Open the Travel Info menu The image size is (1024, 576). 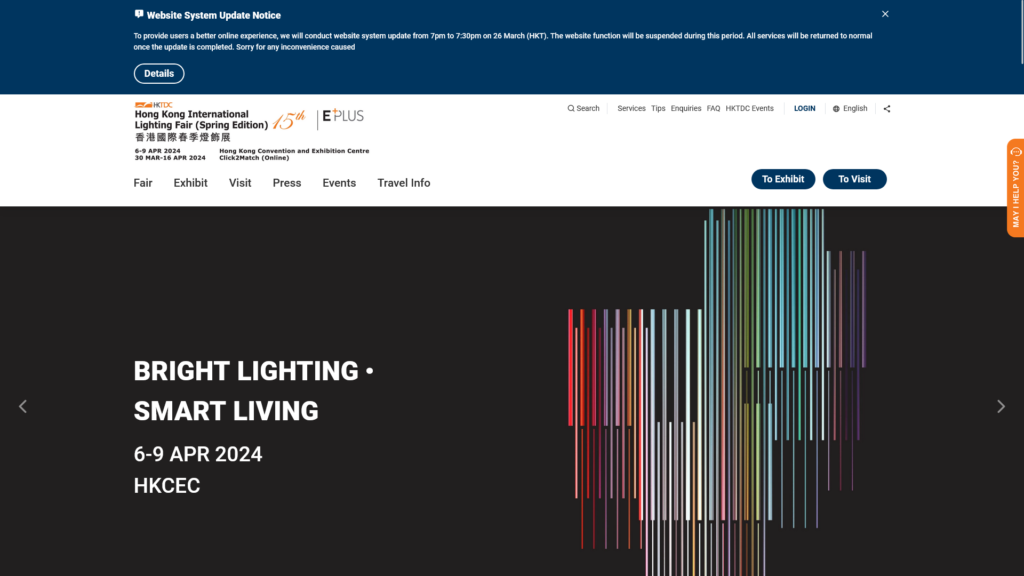(x=404, y=183)
